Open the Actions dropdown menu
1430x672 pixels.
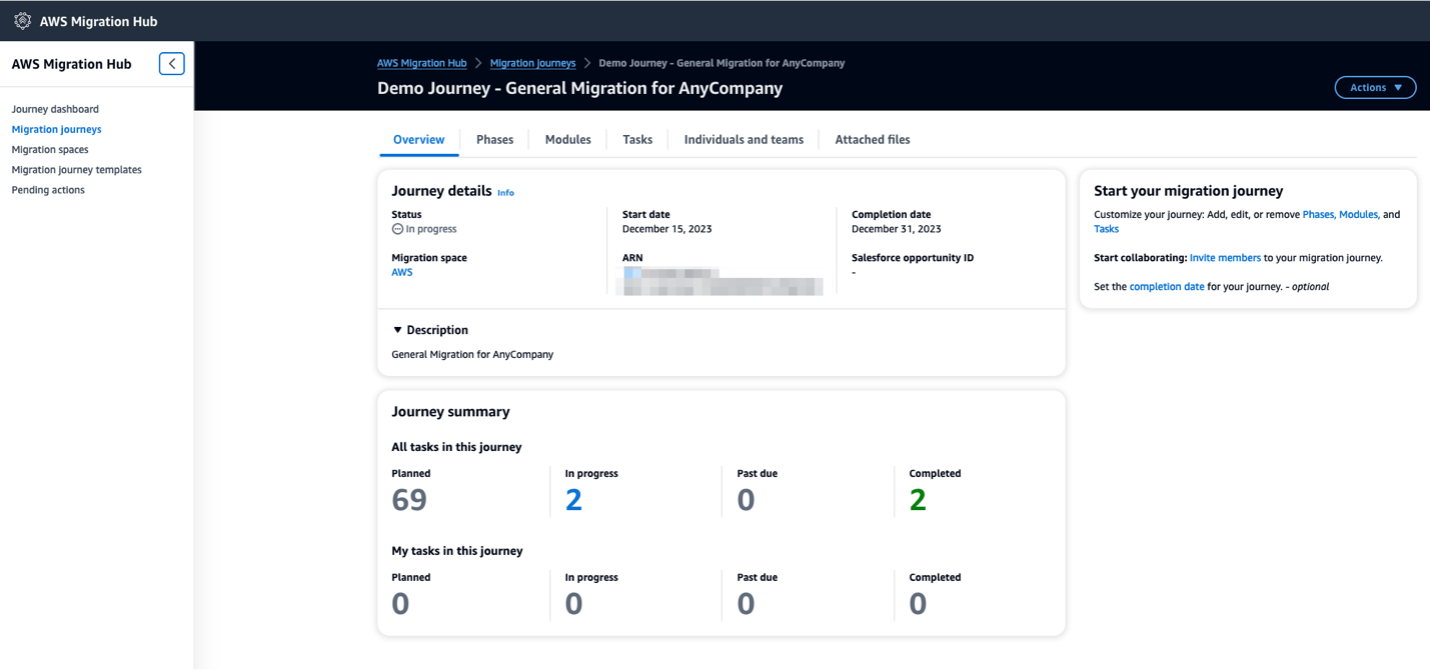click(1375, 88)
